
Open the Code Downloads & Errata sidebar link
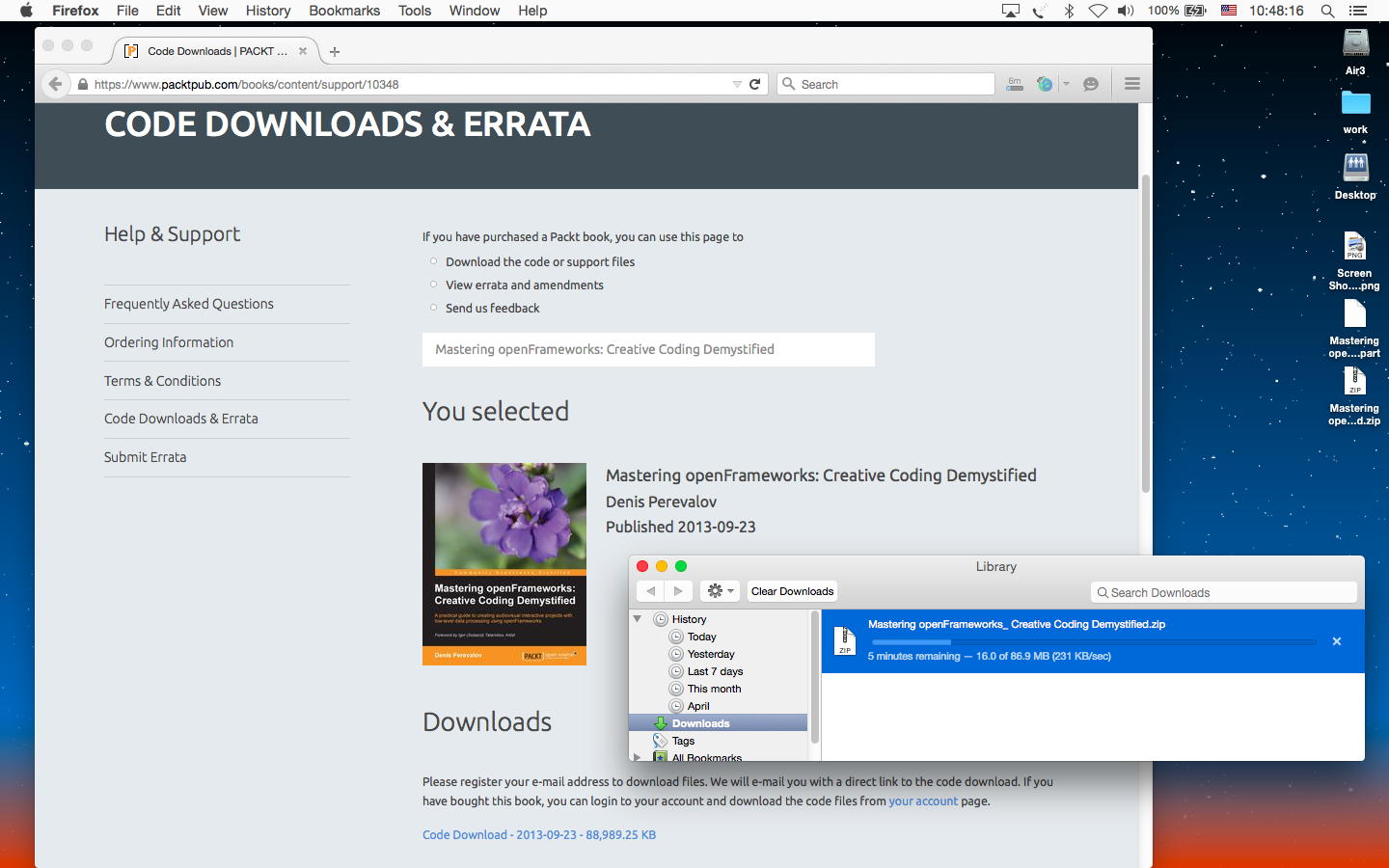point(181,419)
